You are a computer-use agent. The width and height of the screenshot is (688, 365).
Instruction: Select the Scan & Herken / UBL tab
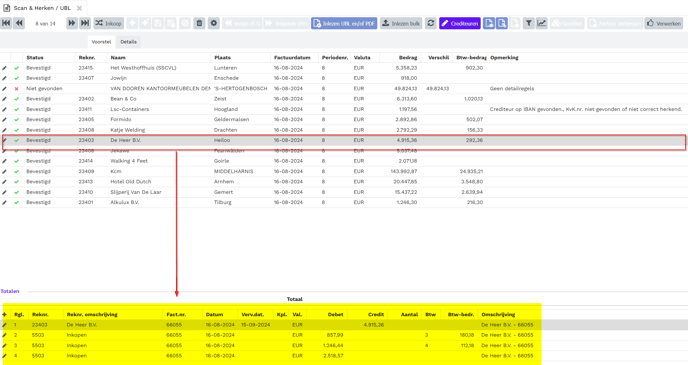42,8
